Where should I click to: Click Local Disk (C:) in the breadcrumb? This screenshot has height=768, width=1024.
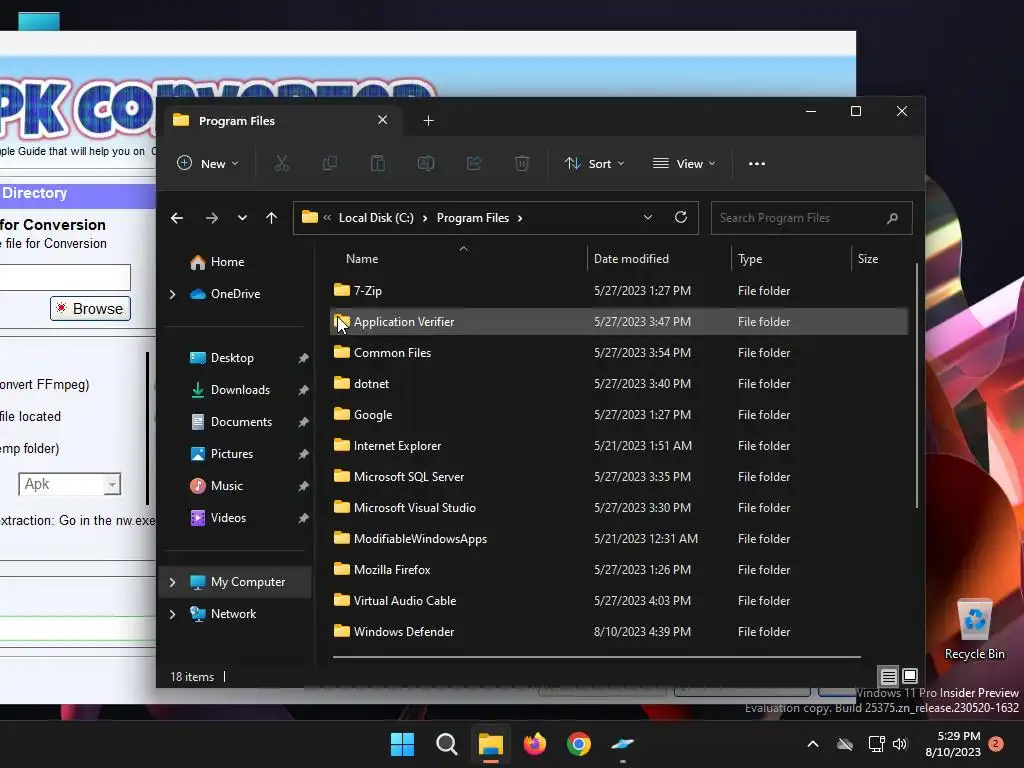(376, 218)
